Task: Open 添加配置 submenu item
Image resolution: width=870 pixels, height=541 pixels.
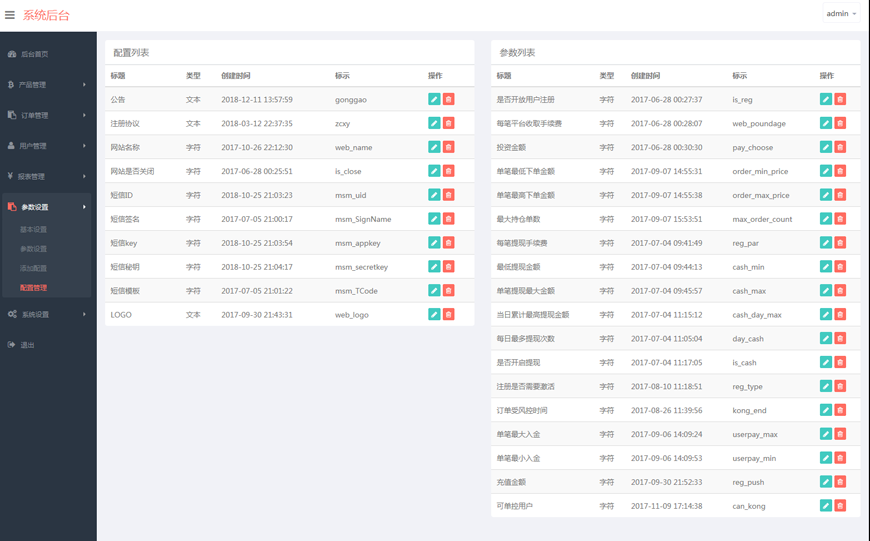Action: click(x=34, y=268)
